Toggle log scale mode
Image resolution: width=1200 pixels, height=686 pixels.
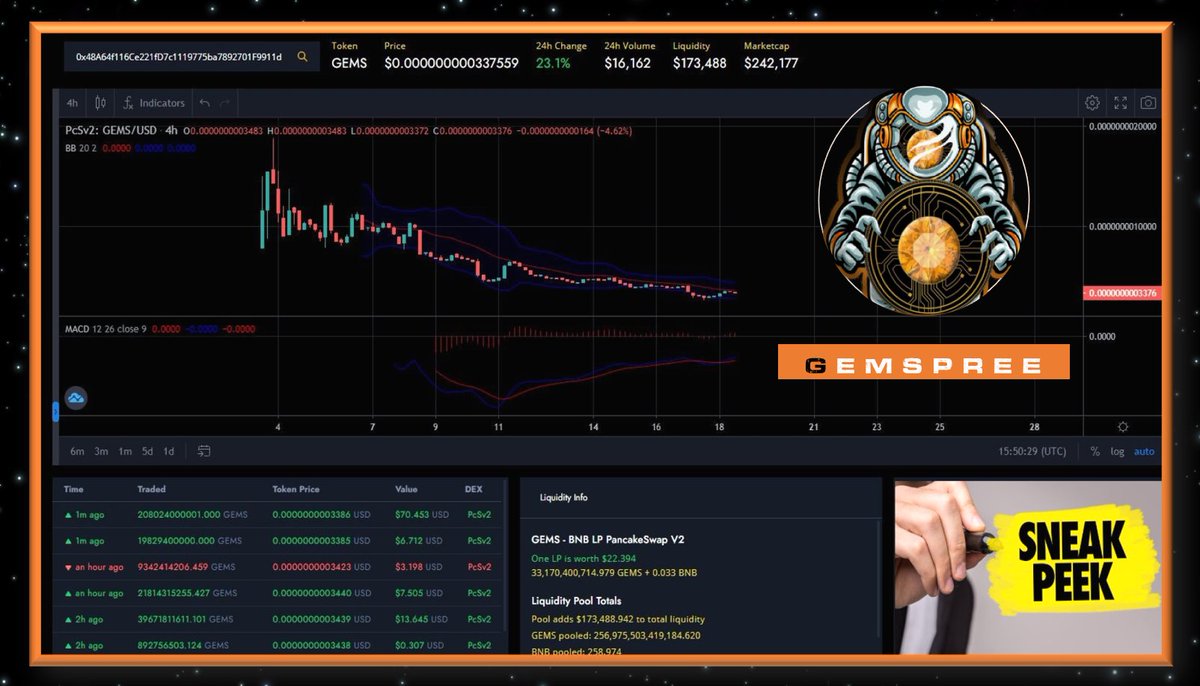point(1117,451)
